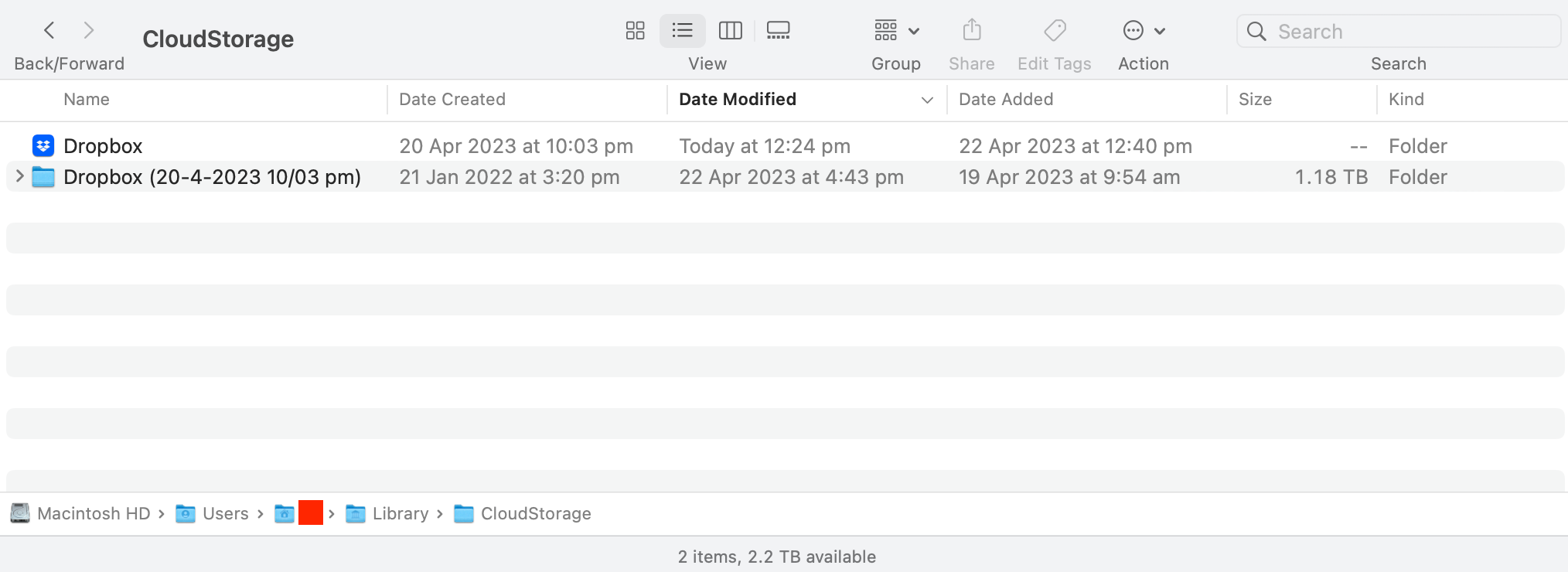Open the Share toolbar icon

[x=972, y=30]
